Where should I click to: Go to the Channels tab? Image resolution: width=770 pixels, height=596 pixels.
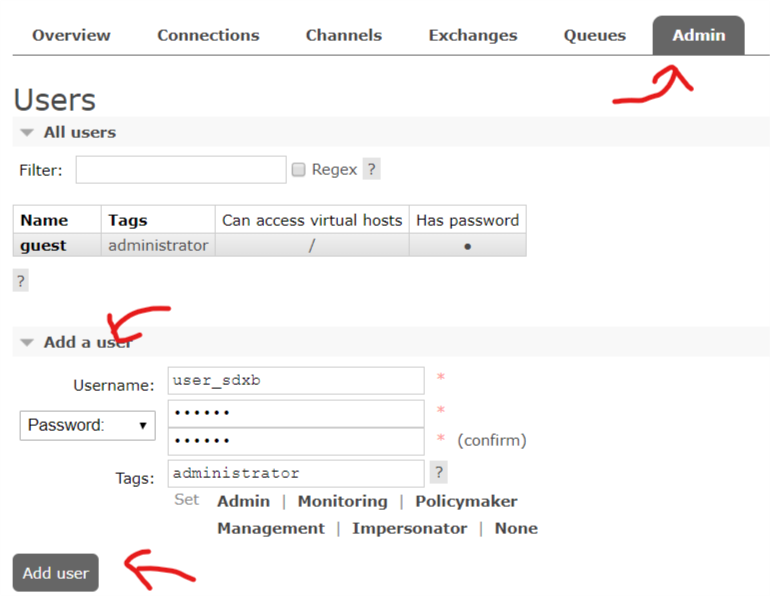click(343, 35)
